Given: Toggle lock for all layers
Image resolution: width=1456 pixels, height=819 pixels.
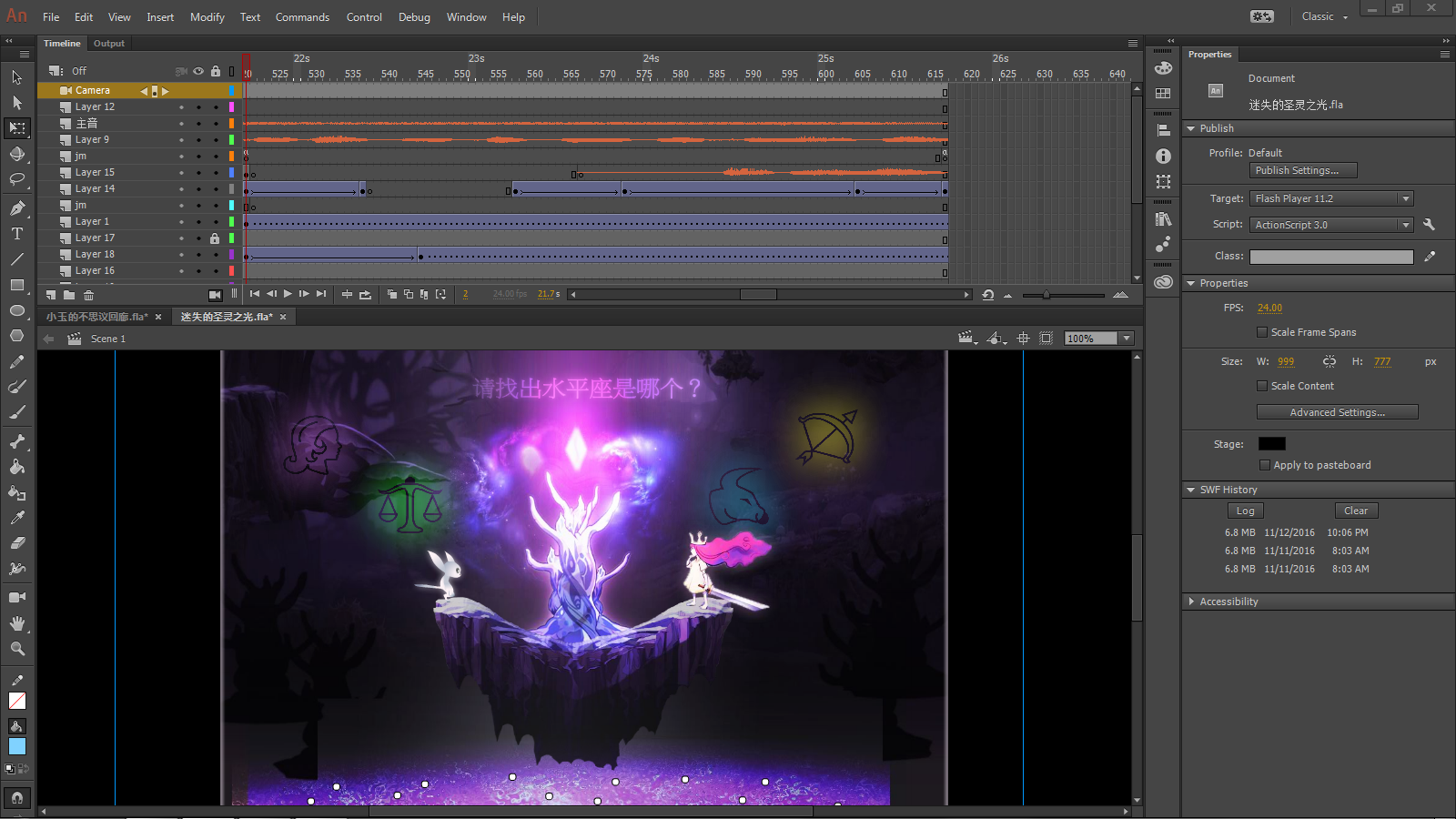Looking at the screenshot, I should (215, 71).
